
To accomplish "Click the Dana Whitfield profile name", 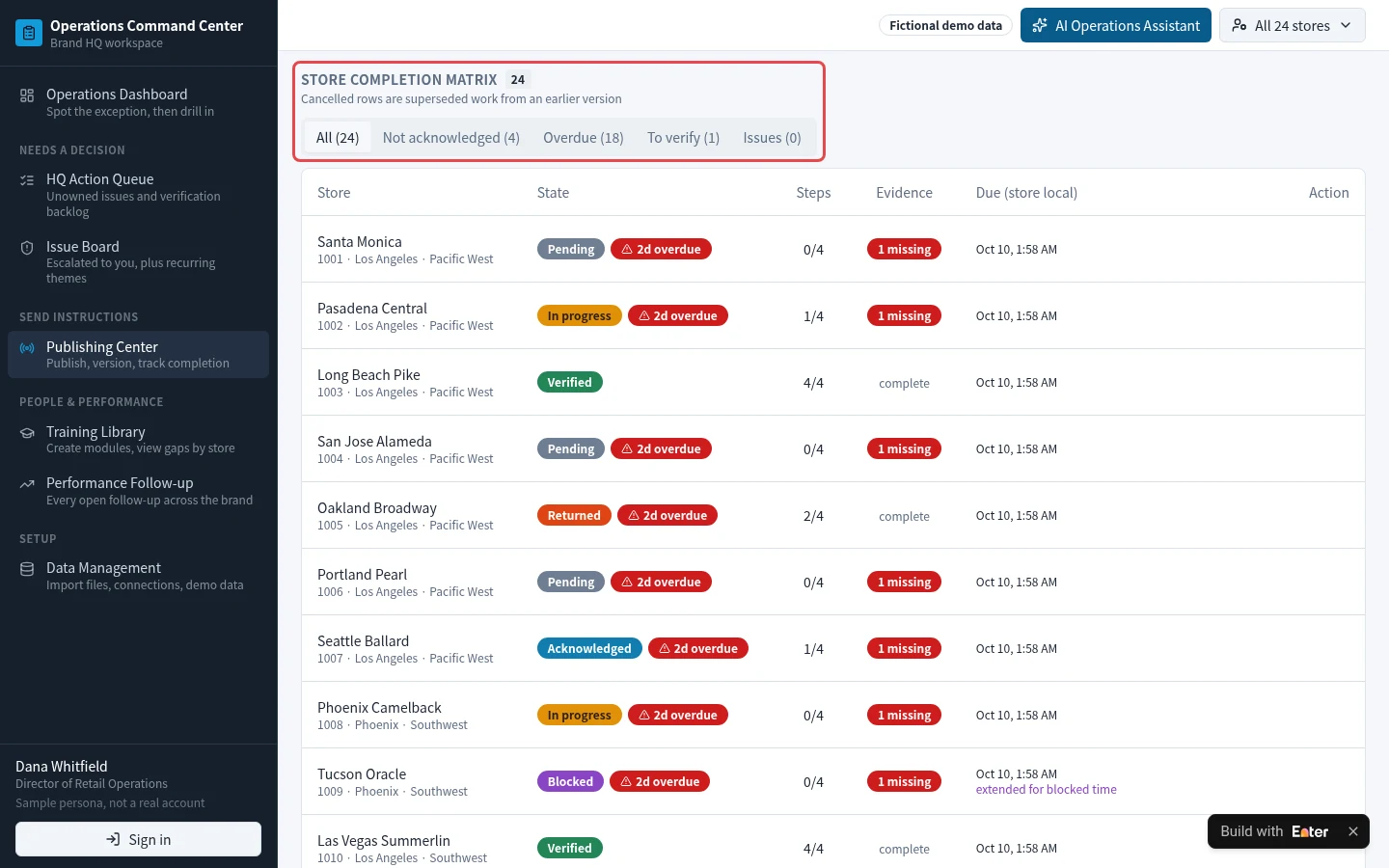I will pos(62,767).
